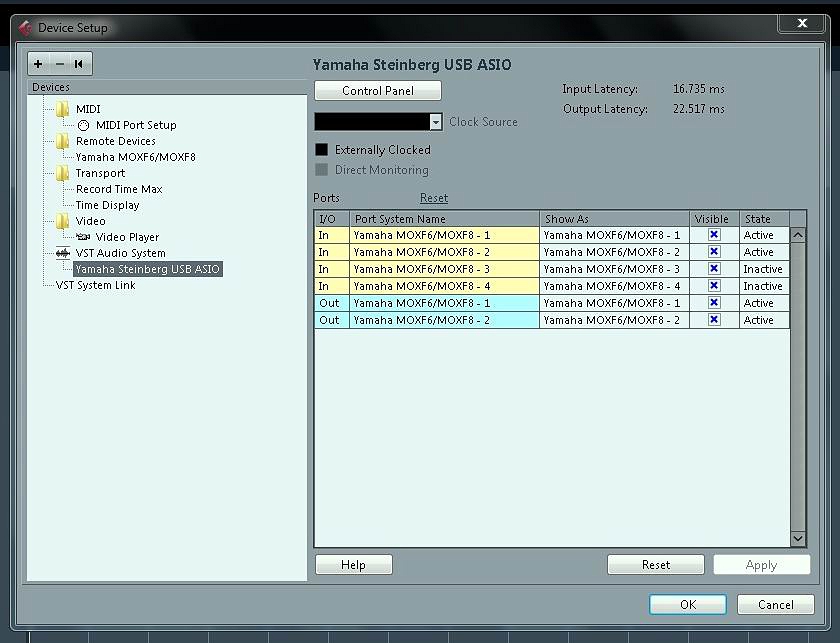Viewport: 840px width, 643px height.
Task: Open the Clock Source dropdown
Action: coord(436,122)
